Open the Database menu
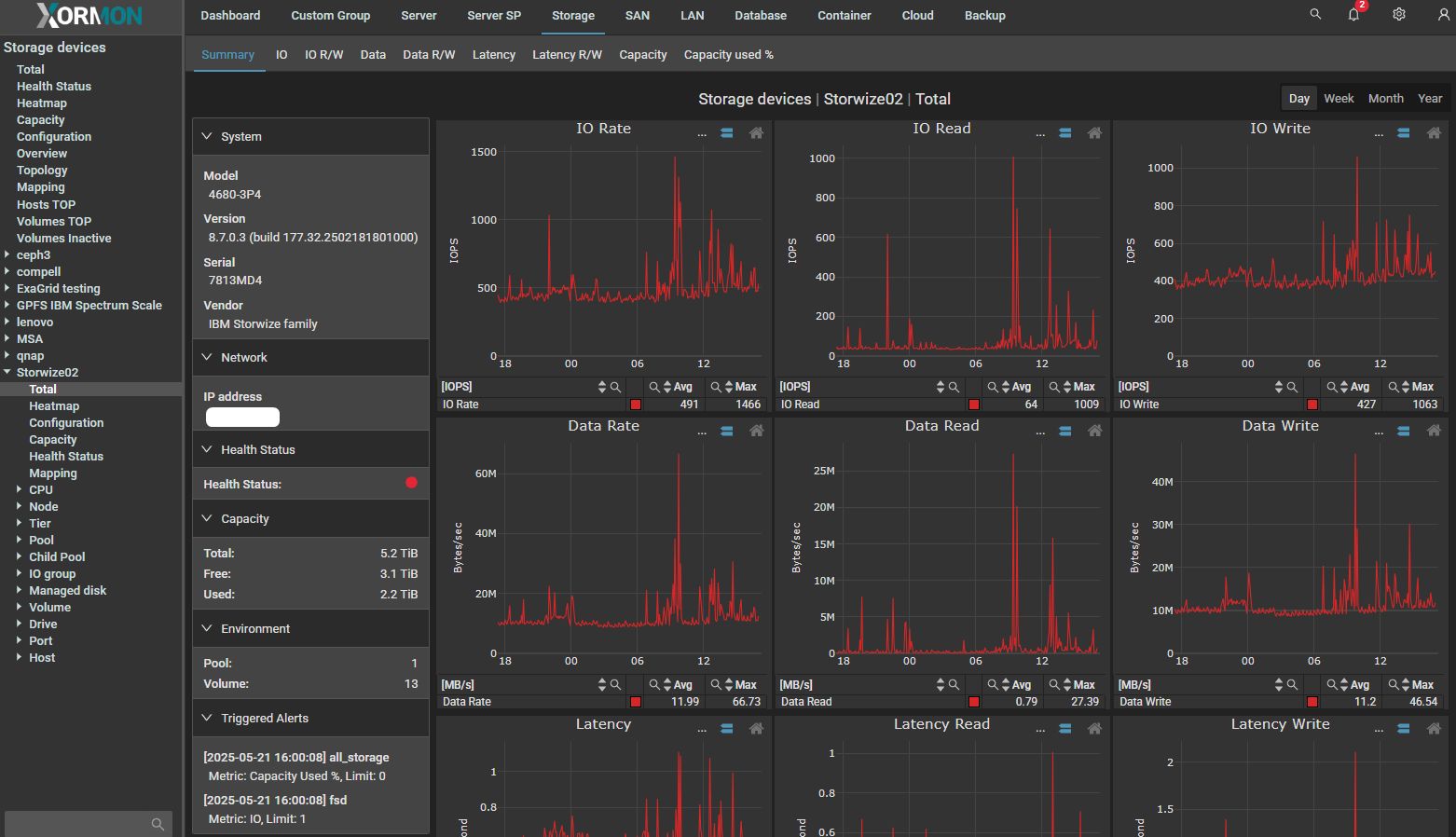This screenshot has height=837, width=1456. [761, 16]
